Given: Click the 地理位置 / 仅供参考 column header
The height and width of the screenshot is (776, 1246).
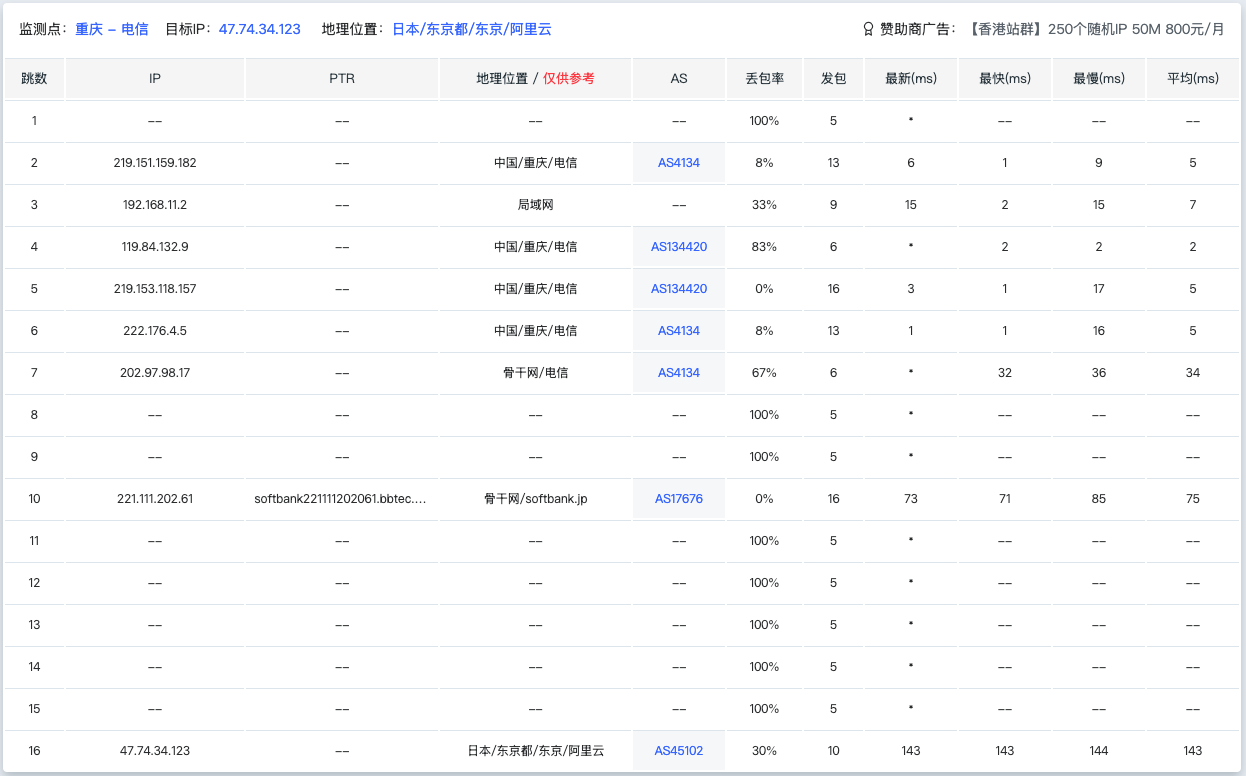Looking at the screenshot, I should pos(535,79).
